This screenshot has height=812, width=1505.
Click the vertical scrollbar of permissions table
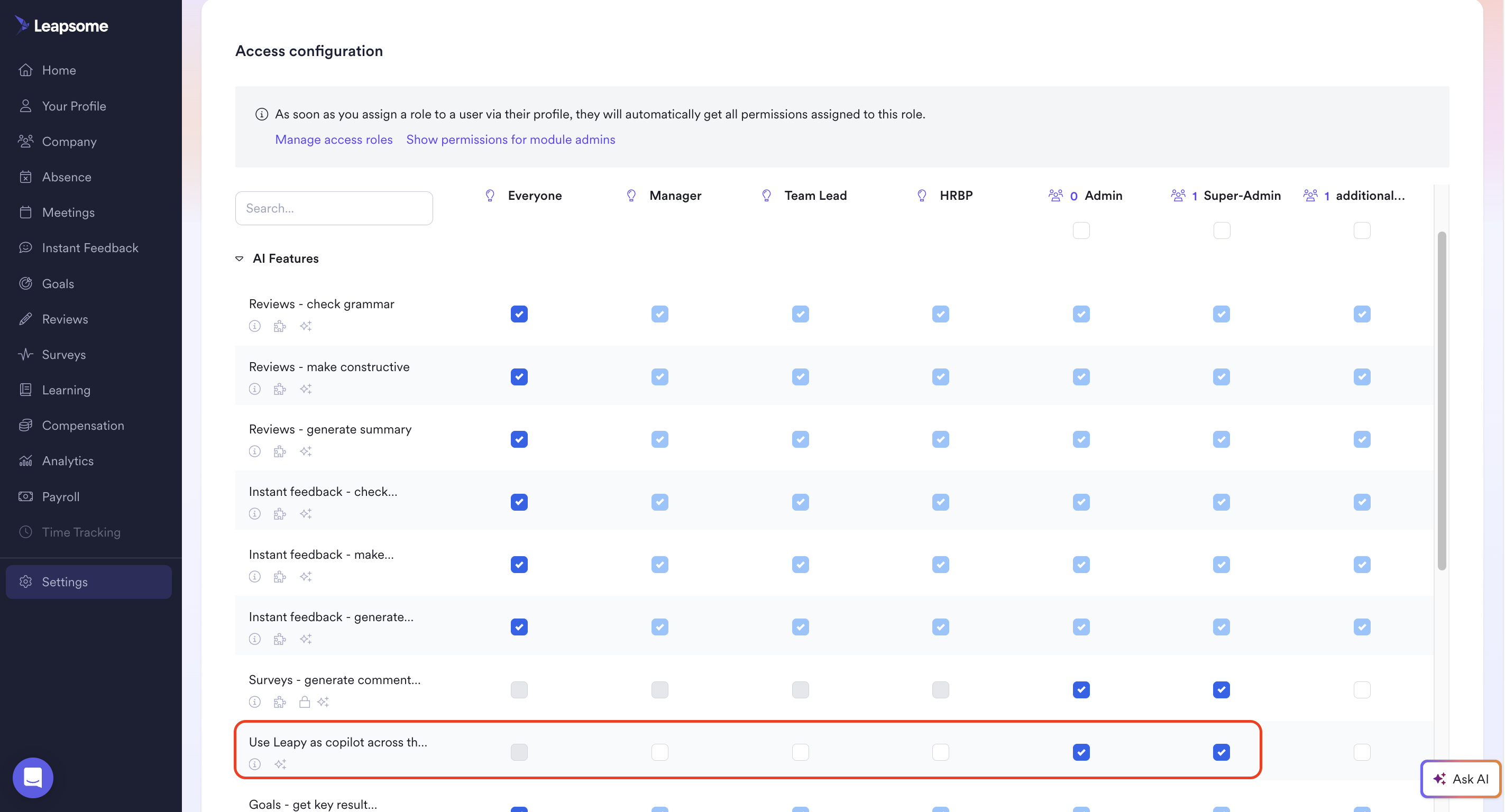point(1442,400)
